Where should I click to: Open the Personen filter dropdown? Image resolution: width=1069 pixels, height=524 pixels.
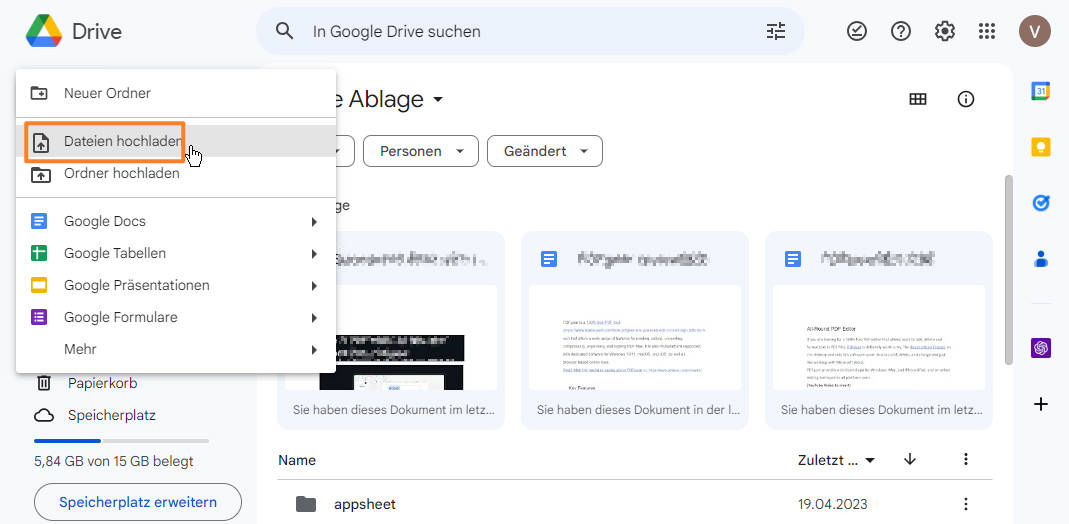tap(421, 151)
